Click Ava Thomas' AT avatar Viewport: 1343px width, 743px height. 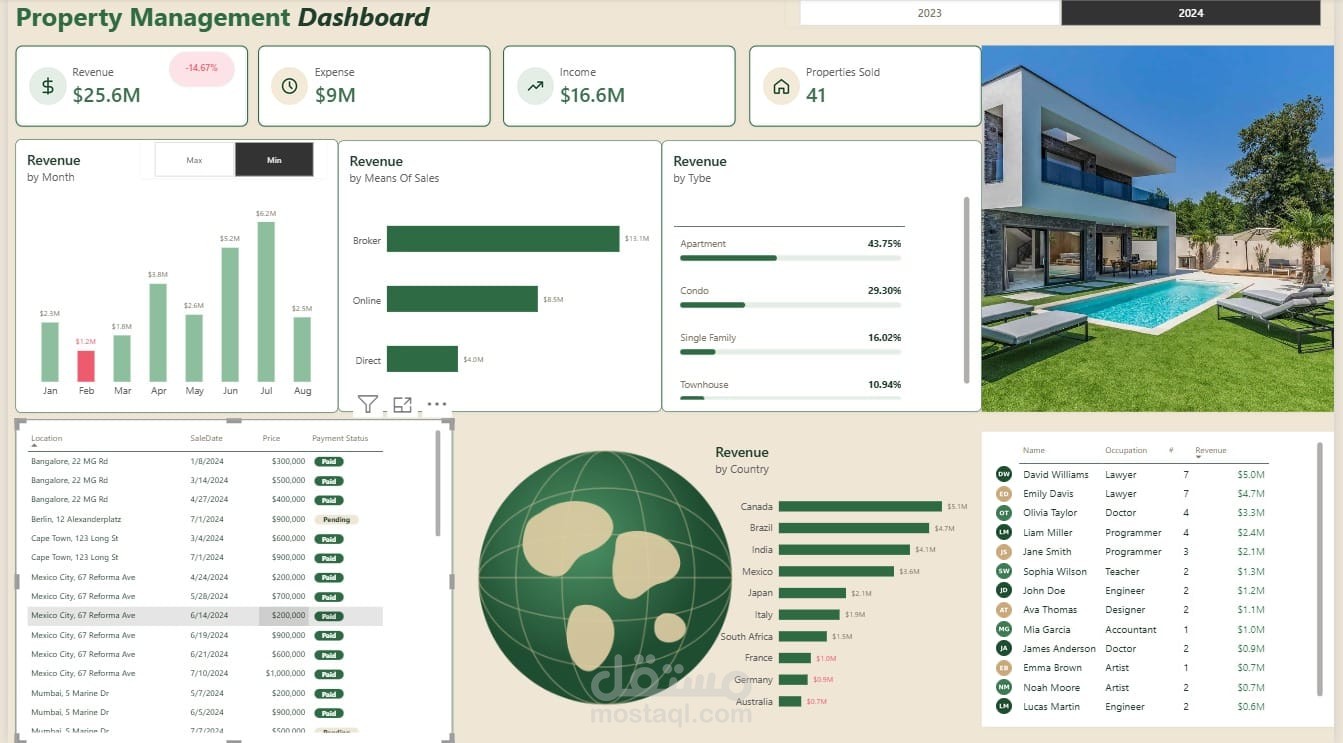tap(1004, 610)
